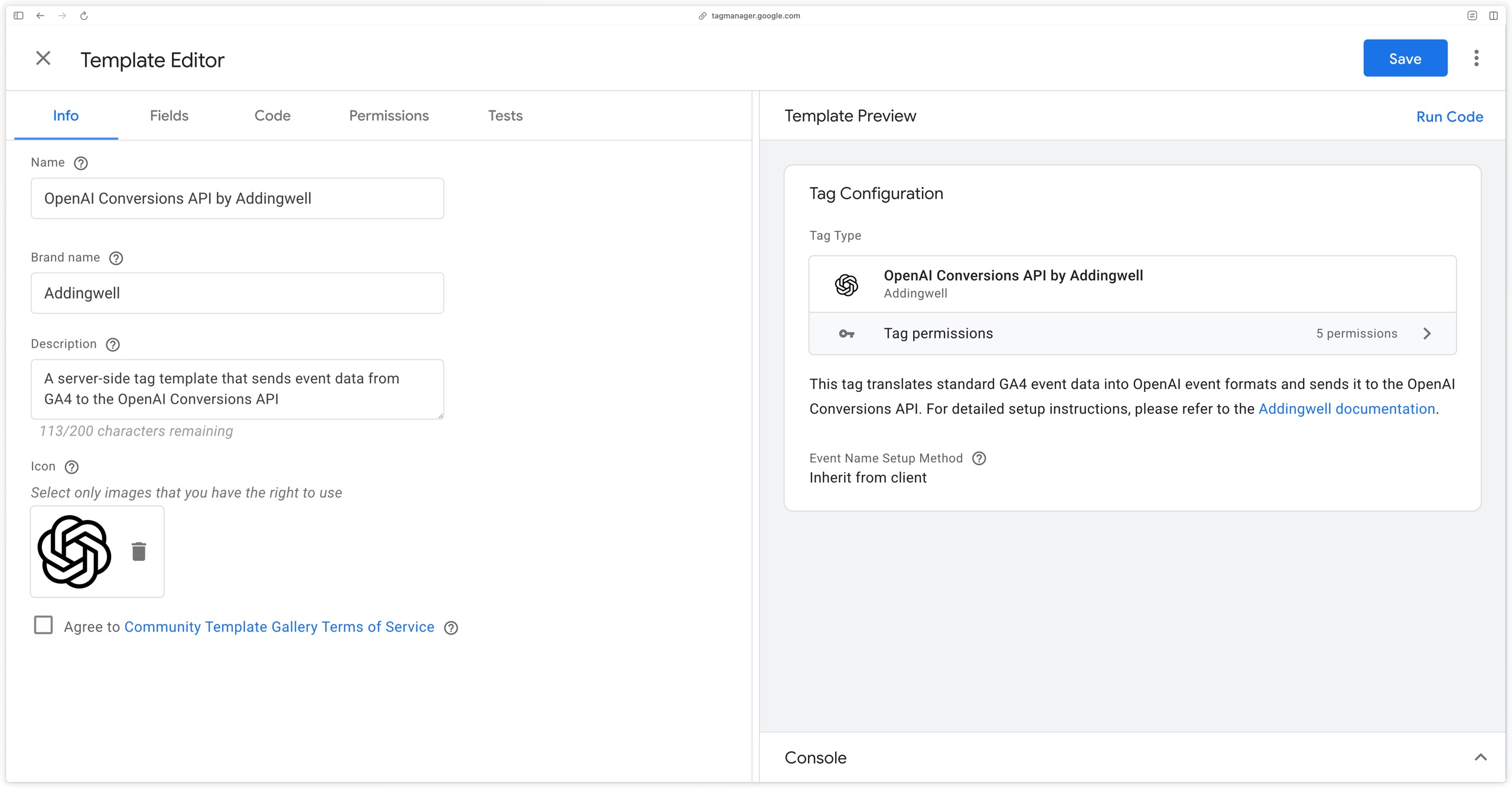Click the link icon in the address bar
The height and width of the screenshot is (788, 1512).
pos(702,16)
